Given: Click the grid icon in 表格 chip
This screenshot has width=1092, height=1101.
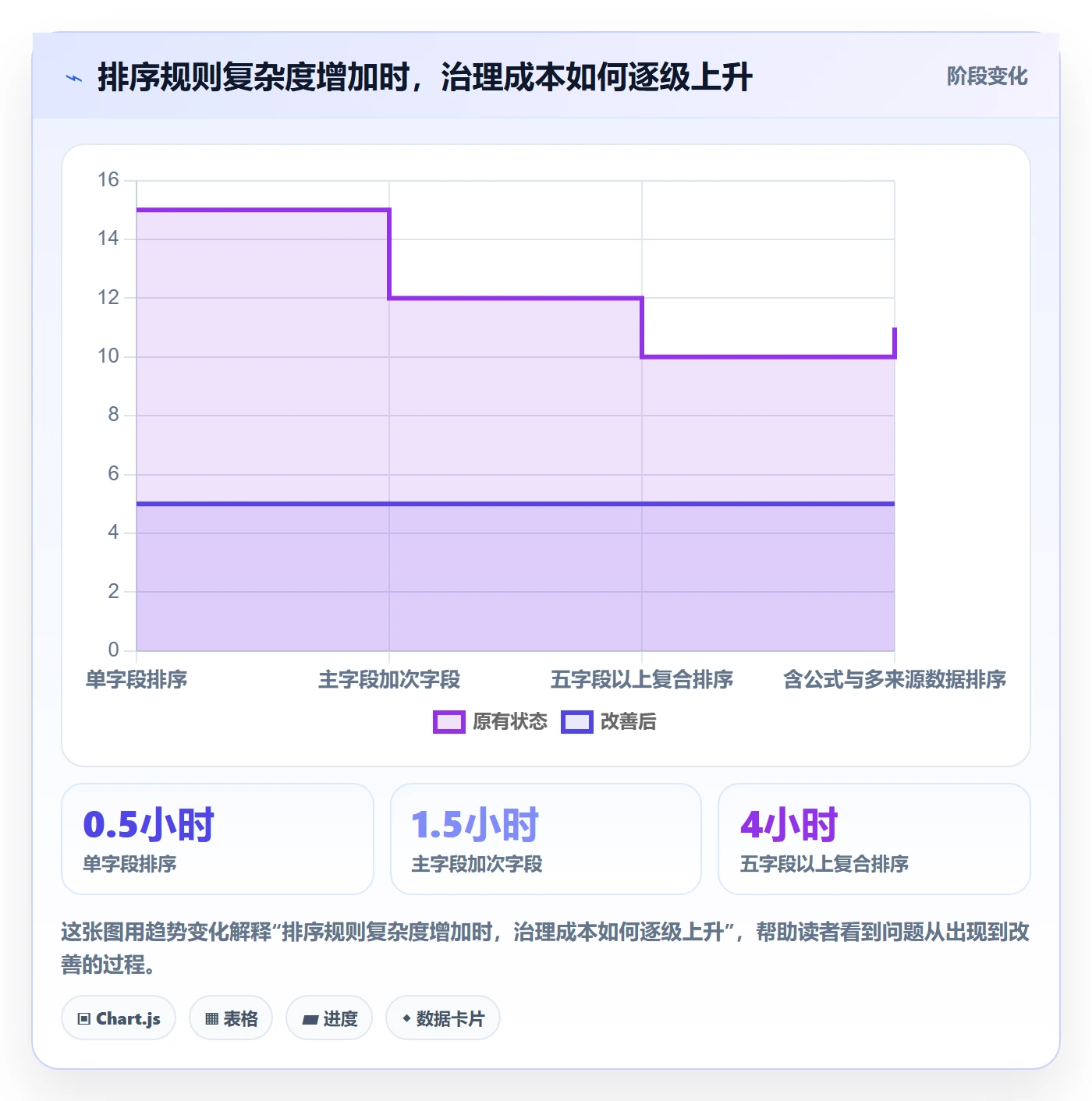Looking at the screenshot, I should click(211, 1019).
